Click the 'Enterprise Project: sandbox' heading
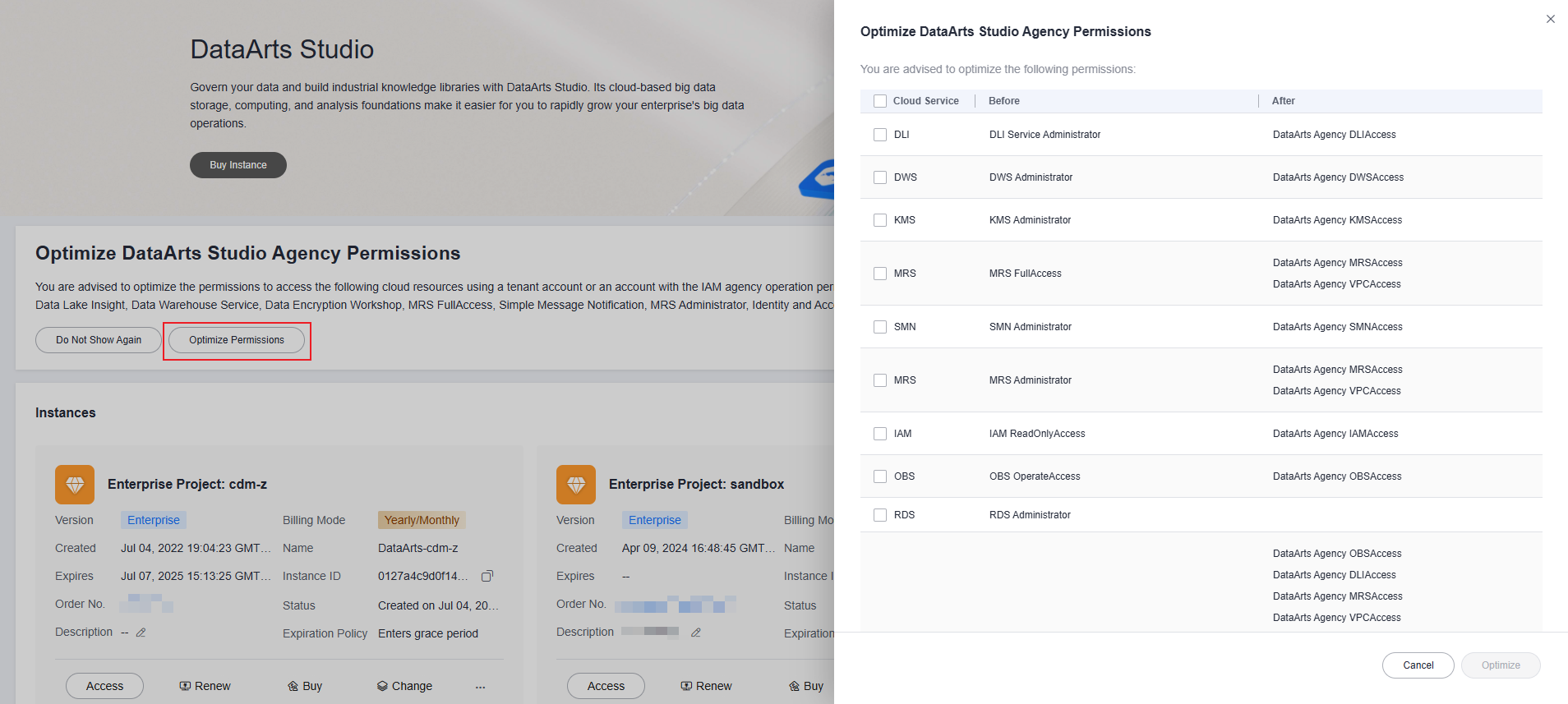This screenshot has width=1568, height=704. coord(696,485)
